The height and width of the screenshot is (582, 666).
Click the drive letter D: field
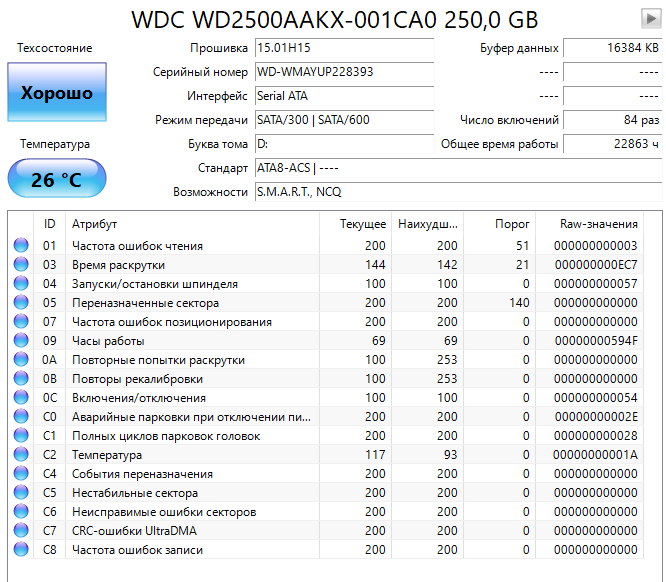point(344,144)
